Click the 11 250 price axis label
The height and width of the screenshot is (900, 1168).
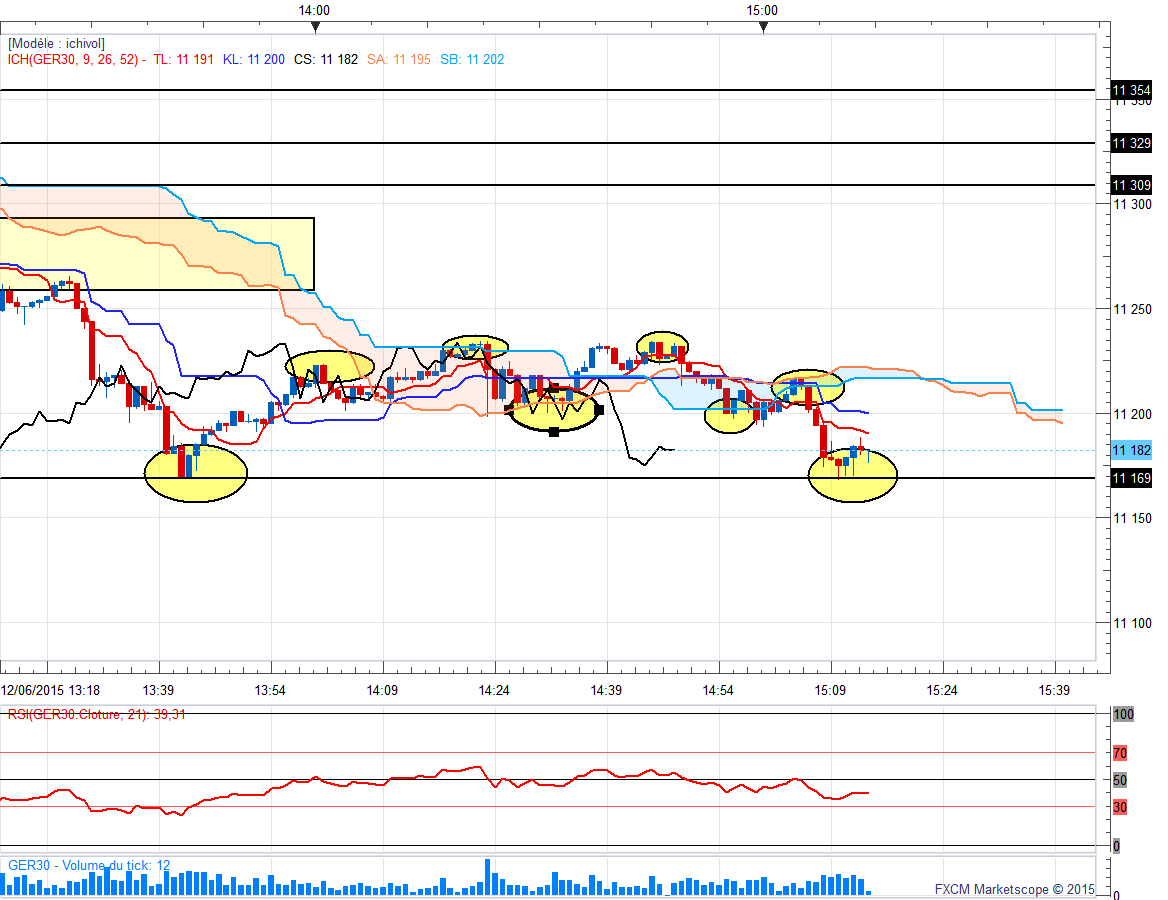coord(1132,309)
